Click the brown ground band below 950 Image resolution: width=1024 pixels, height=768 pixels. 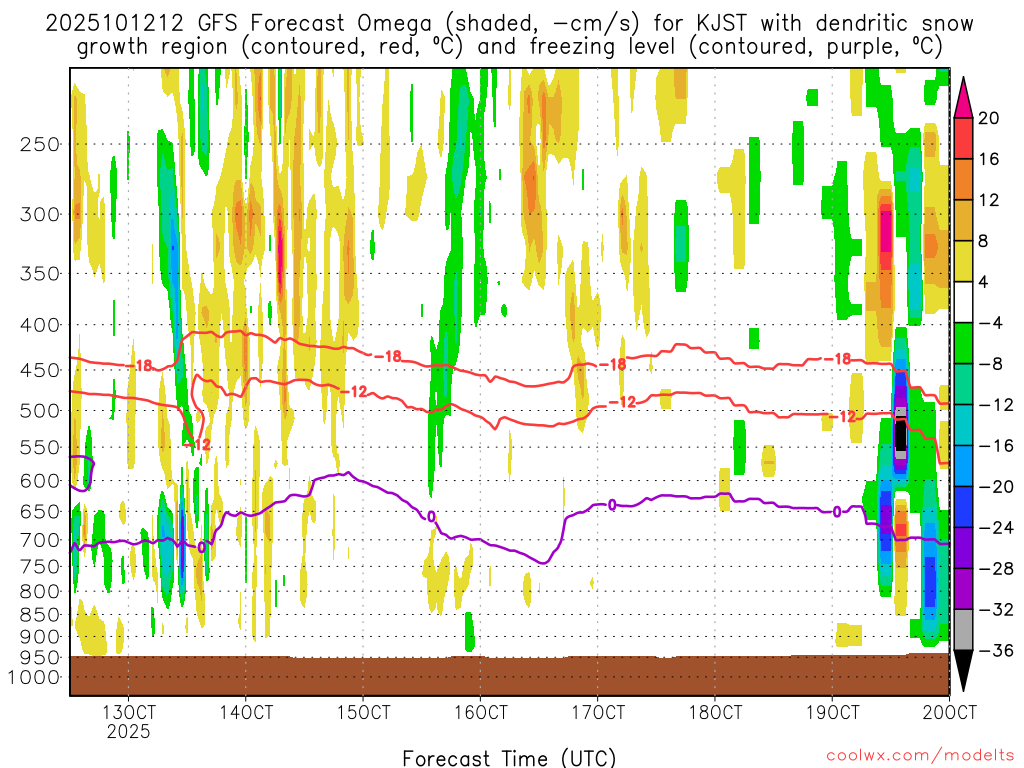509,675
